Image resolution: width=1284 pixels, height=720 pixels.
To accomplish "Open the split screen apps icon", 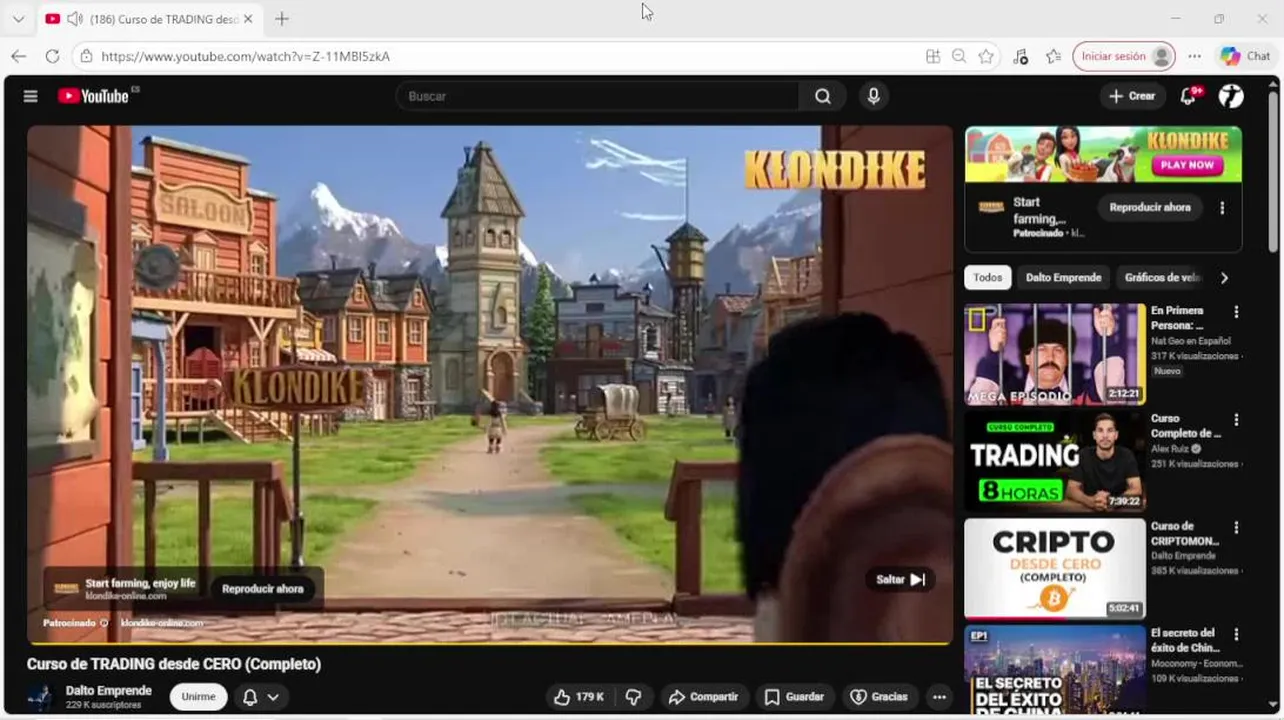I will [x=933, y=57].
